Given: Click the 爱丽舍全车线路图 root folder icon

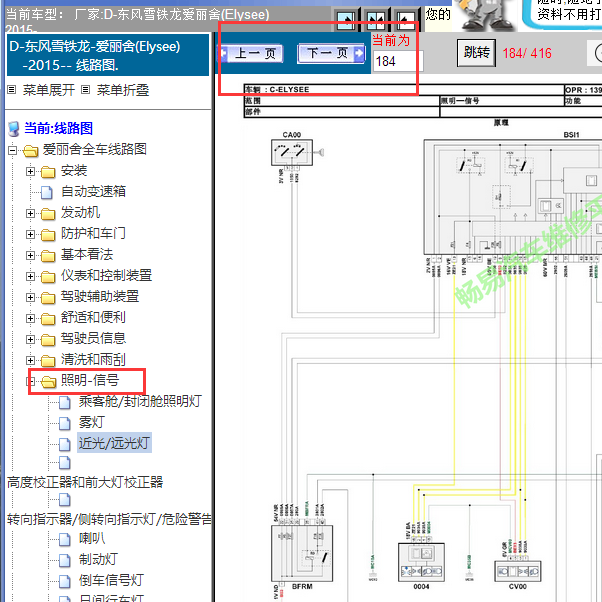Looking at the screenshot, I should pyautogui.click(x=30, y=150).
